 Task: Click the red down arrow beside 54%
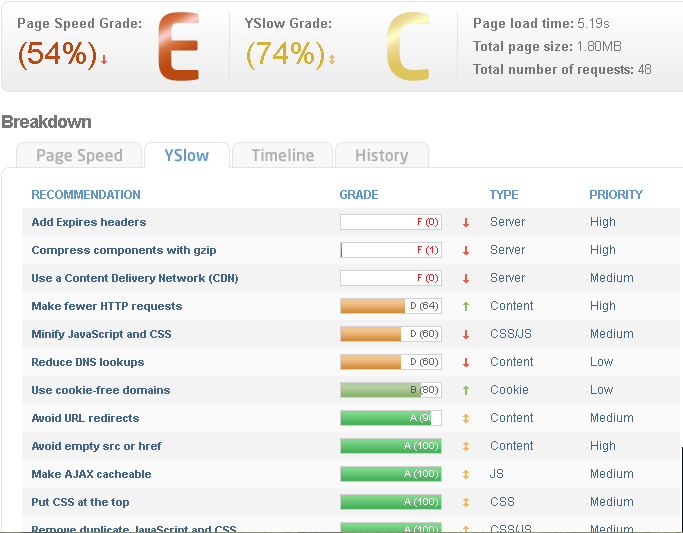(104, 60)
